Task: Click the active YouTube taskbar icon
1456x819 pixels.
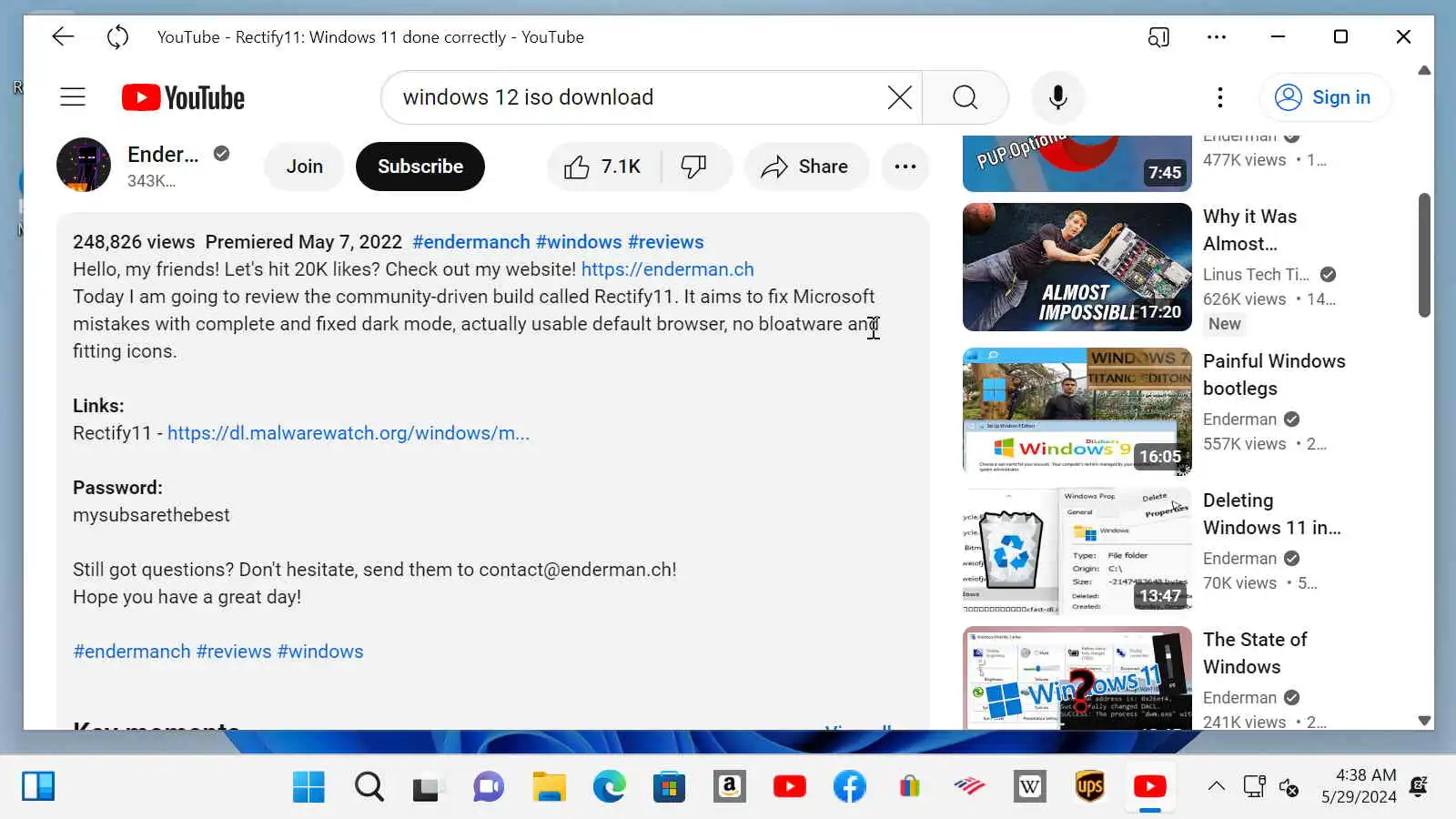Action: coord(1150,787)
